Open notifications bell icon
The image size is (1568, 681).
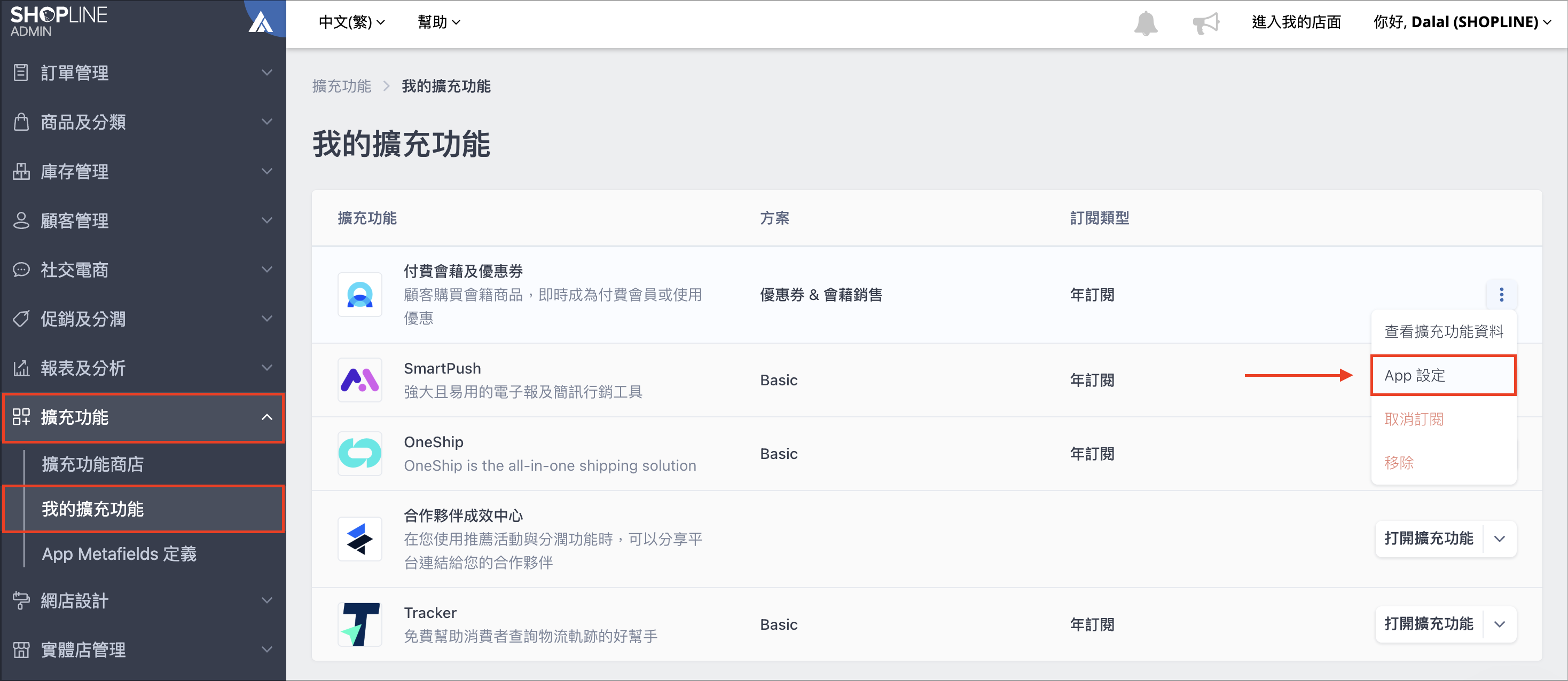[x=1146, y=23]
